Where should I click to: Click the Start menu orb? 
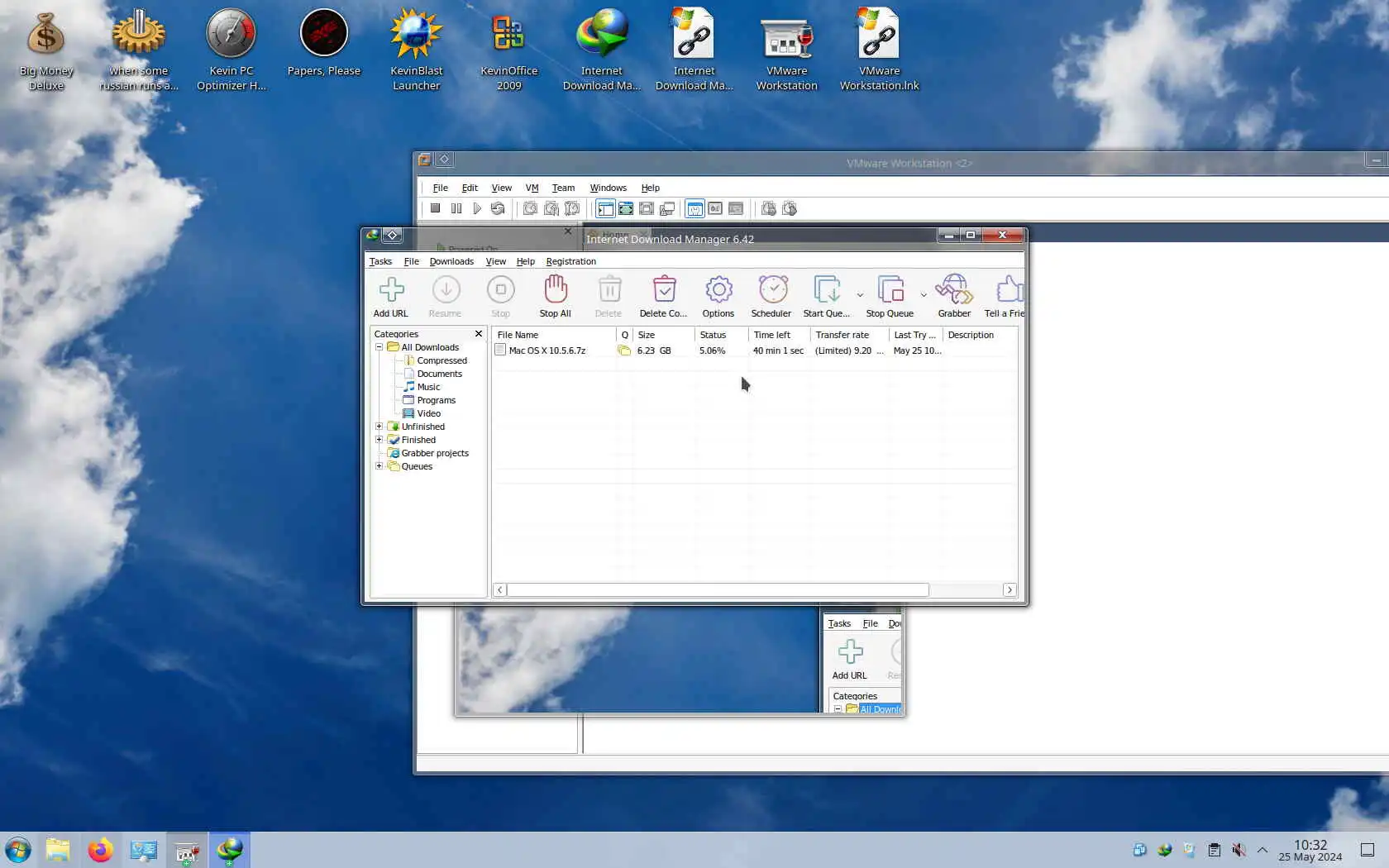click(17, 850)
